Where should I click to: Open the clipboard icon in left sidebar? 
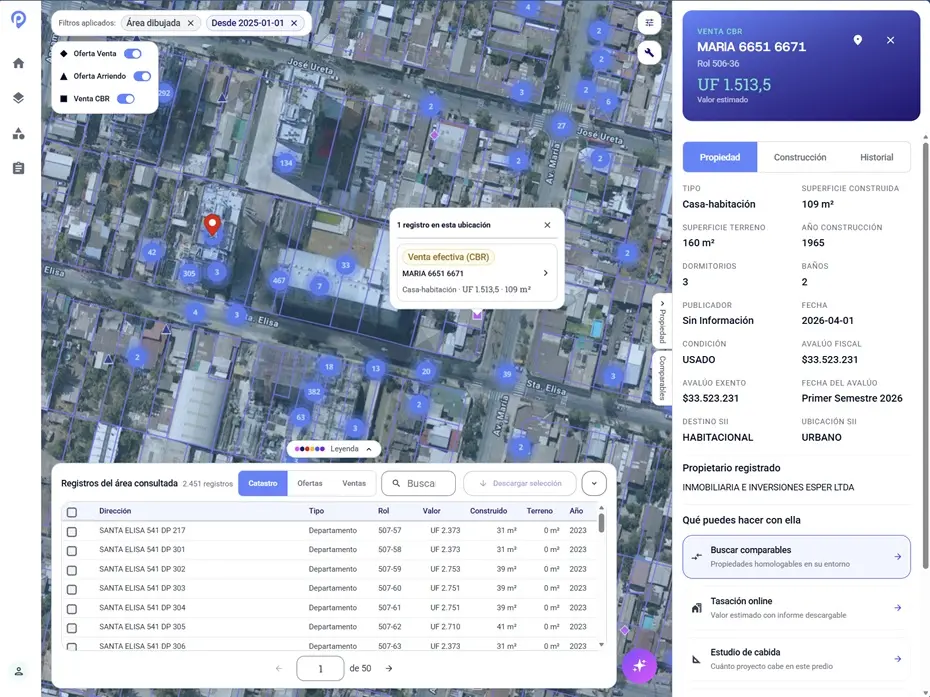(18, 168)
